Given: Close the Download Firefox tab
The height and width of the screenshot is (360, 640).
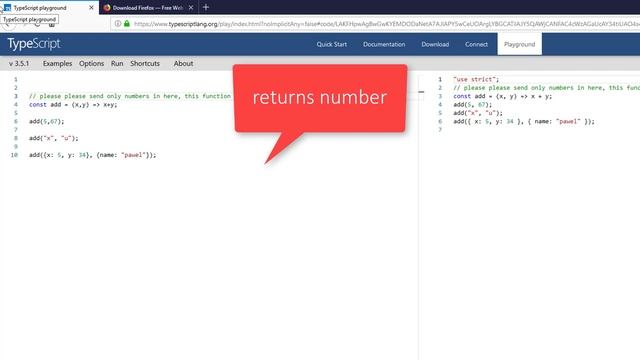Looking at the screenshot, I should click(x=191, y=8).
